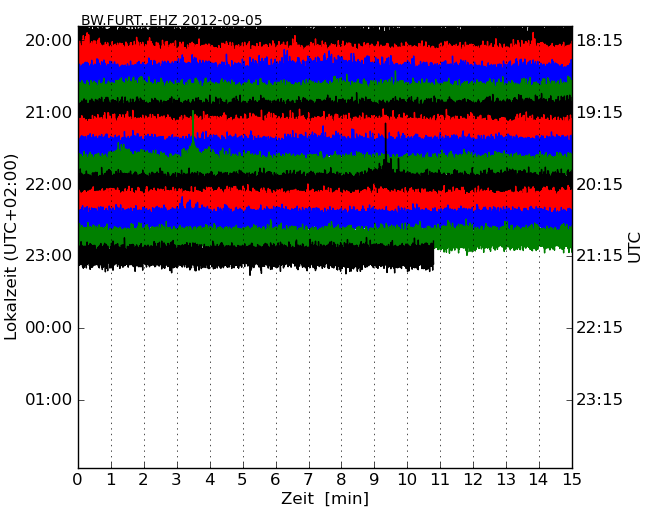Viewport: 650px width, 520px height.
Task: Click the 9 minute tick label
Action: tap(374, 479)
